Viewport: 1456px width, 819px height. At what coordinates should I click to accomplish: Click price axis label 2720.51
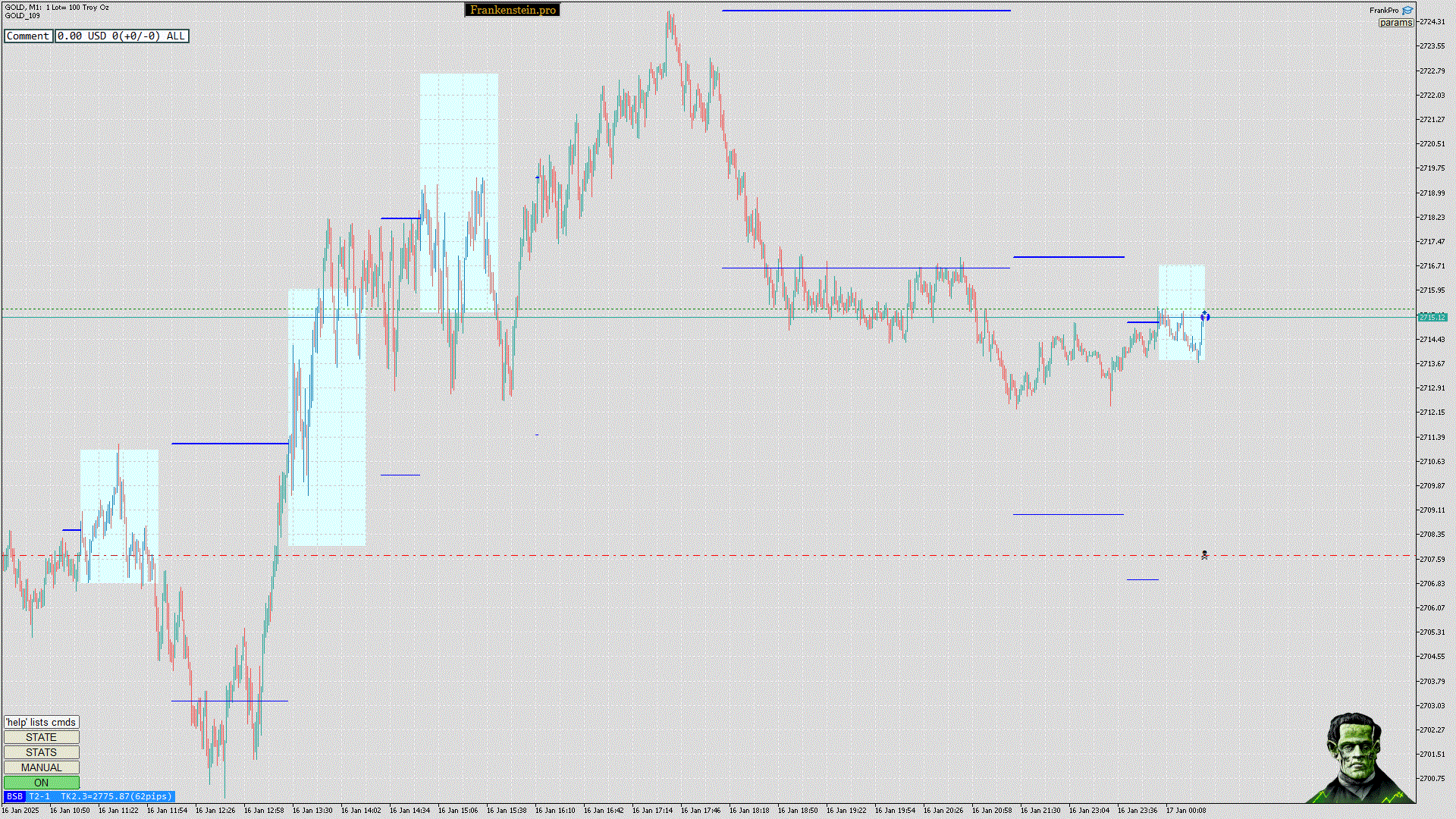1432,144
